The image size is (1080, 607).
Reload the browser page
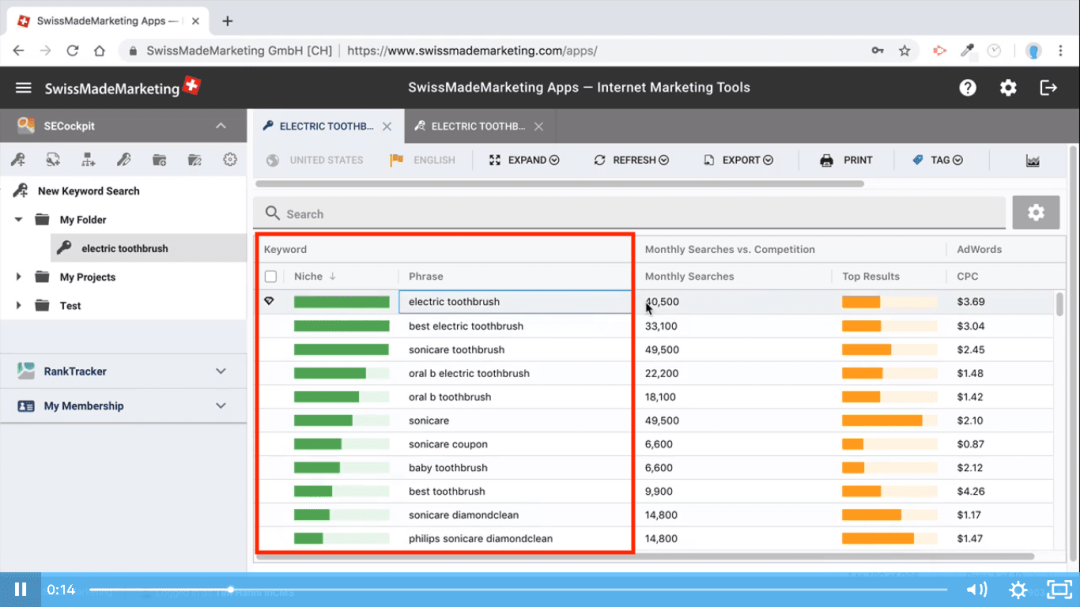(72, 50)
